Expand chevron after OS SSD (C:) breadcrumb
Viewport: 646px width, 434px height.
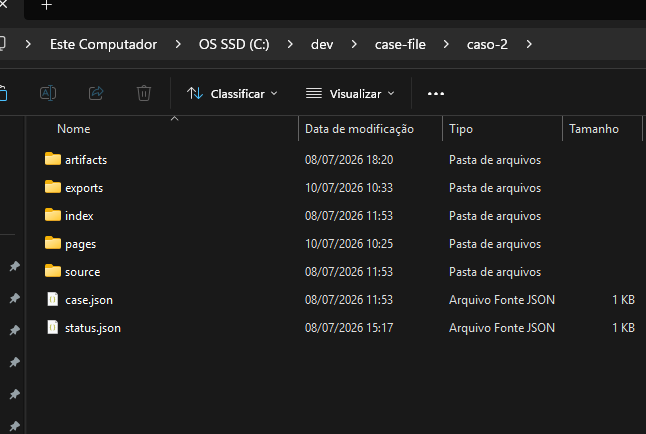[290, 44]
